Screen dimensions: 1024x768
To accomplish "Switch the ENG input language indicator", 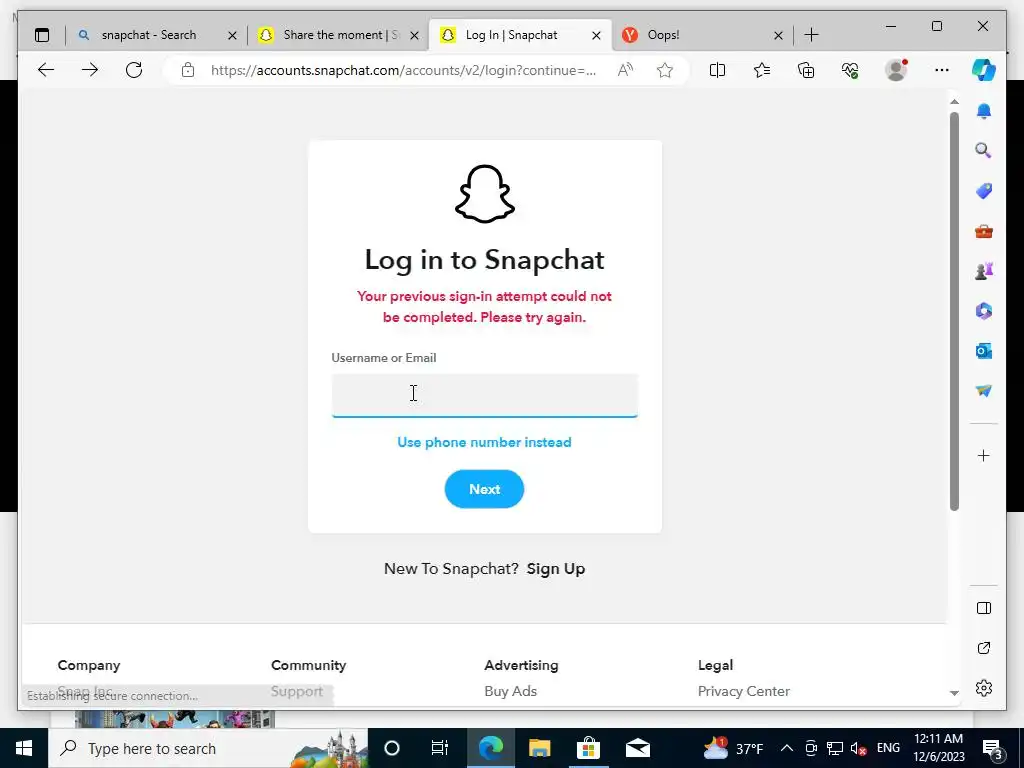I will [888, 748].
